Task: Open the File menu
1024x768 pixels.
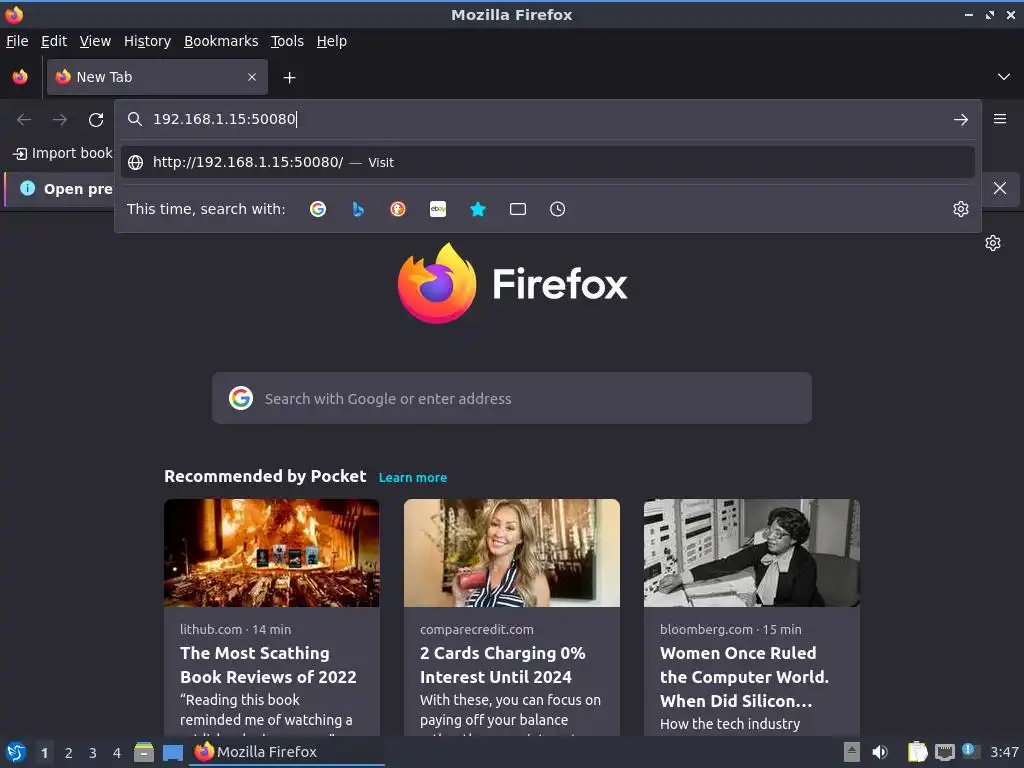Action: (x=17, y=41)
